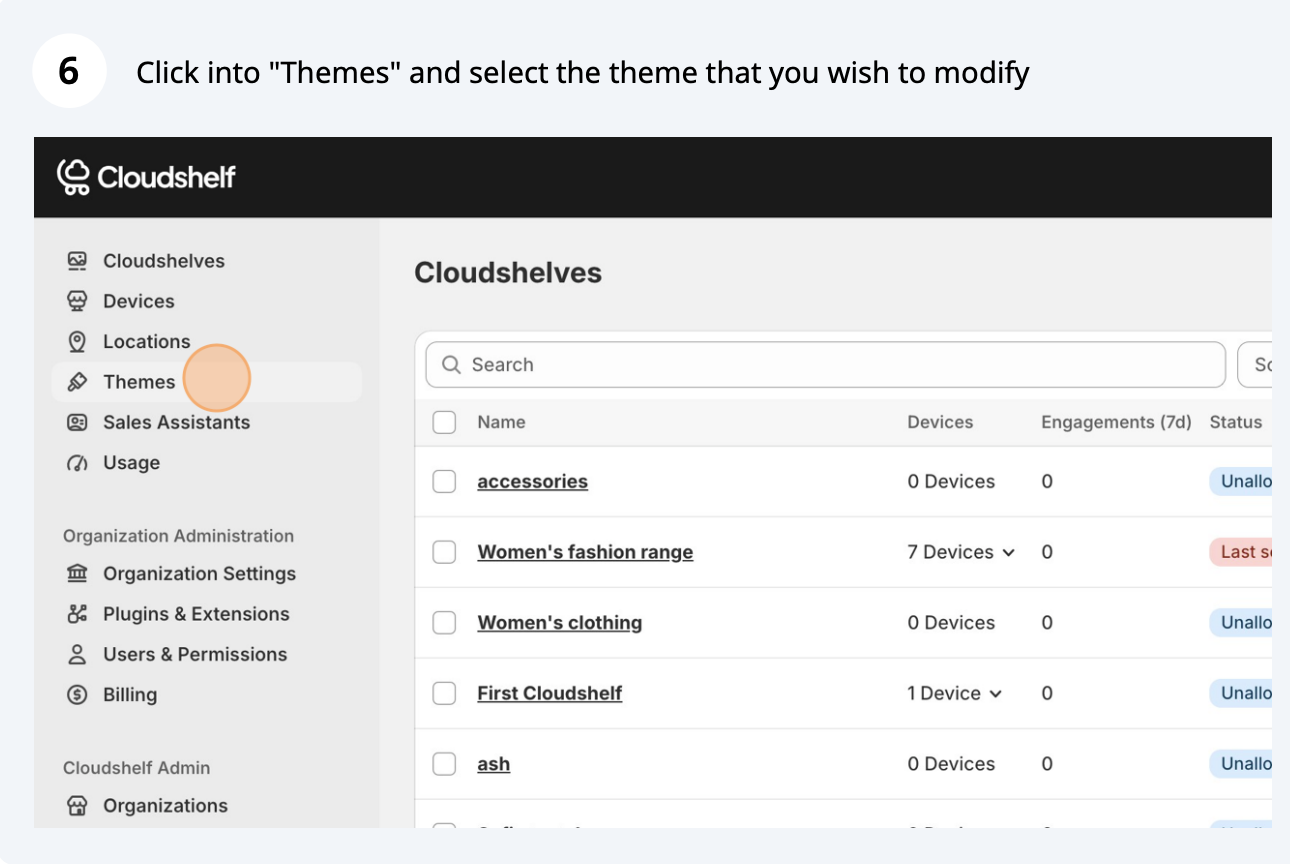Click the Organization Settings bank icon
This screenshot has height=864, width=1290.
(77, 574)
